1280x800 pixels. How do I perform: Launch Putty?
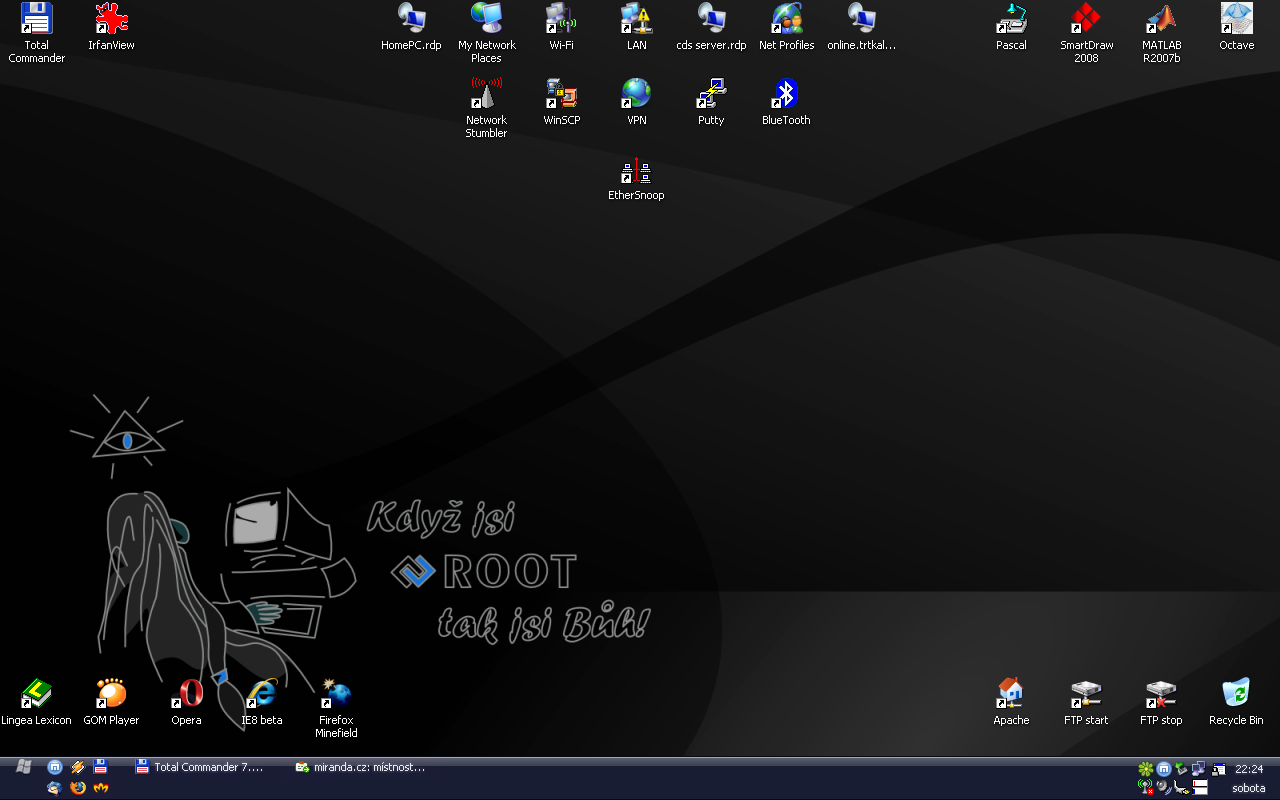point(711,102)
